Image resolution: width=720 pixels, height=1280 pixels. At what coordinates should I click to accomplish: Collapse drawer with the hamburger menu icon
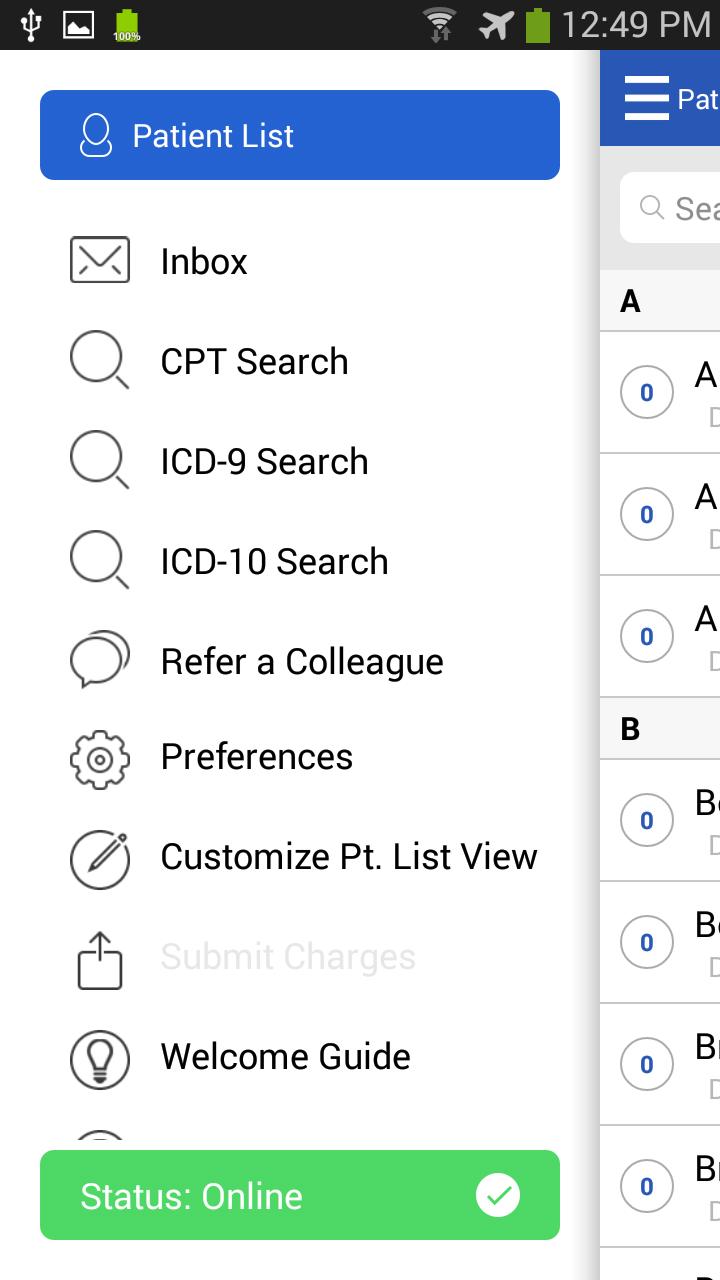coord(646,98)
